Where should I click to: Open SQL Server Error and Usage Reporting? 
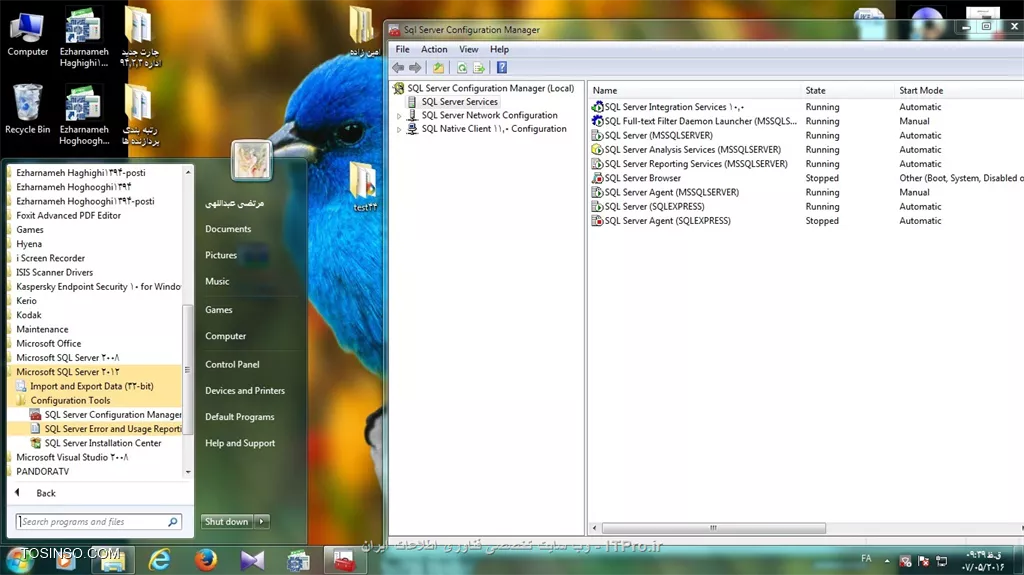[105, 429]
